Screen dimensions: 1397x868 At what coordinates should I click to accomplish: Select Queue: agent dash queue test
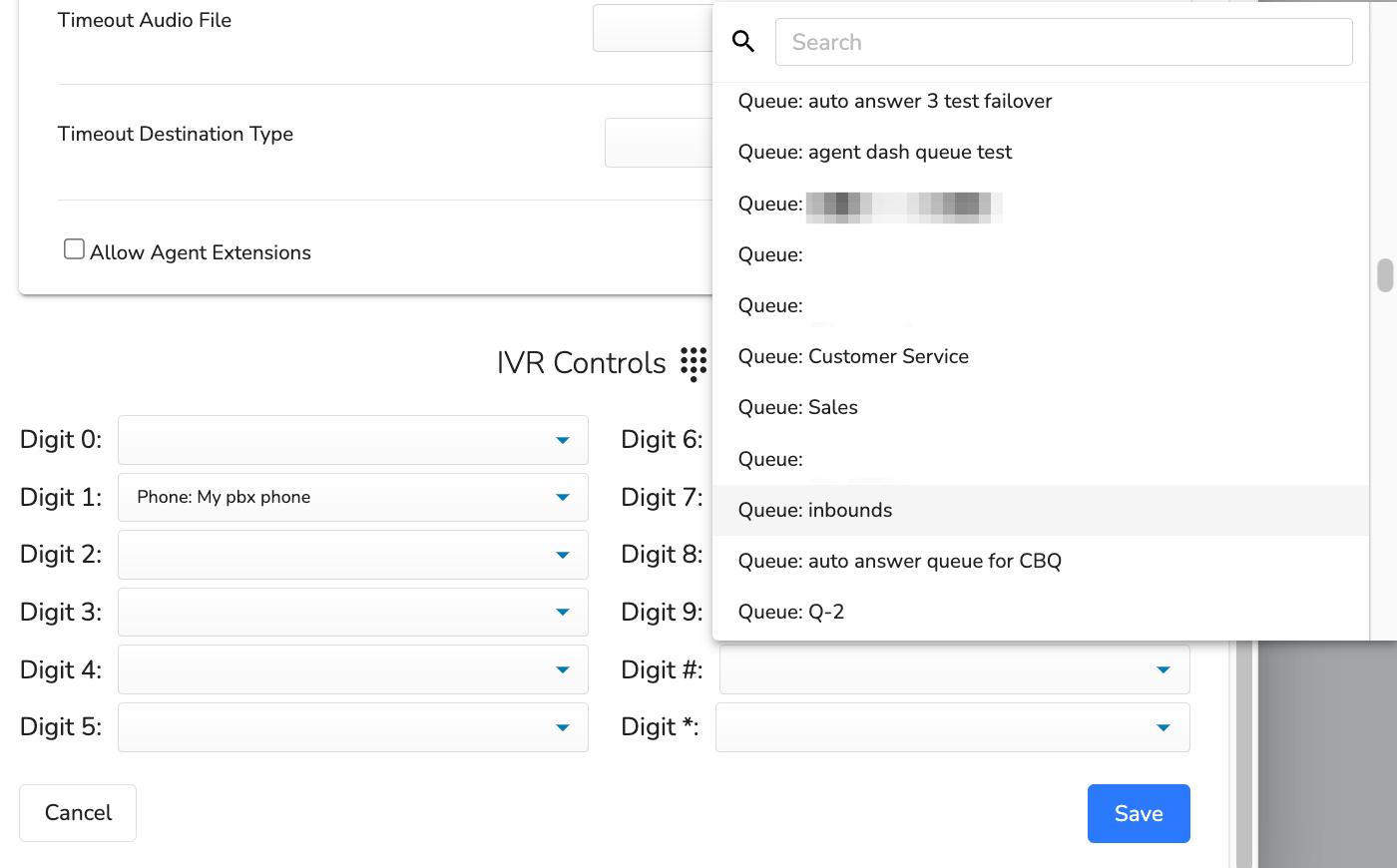click(1041, 152)
